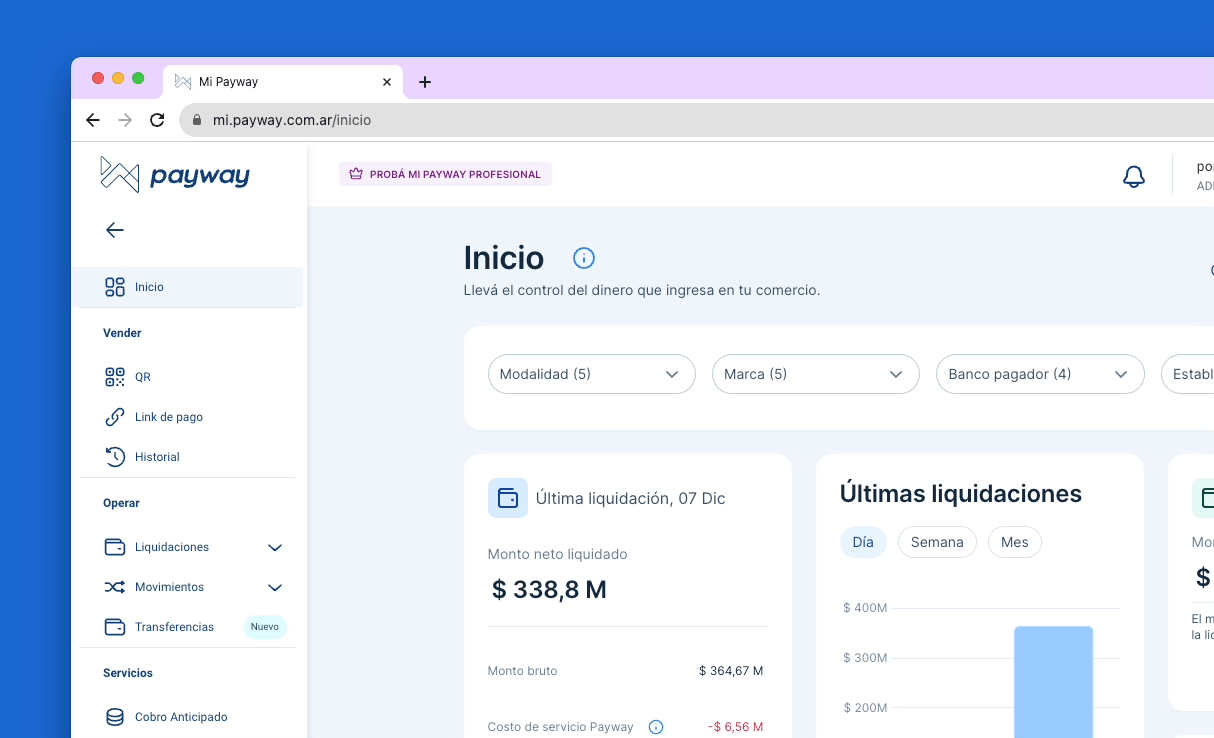This screenshot has height=738, width=1214.
Task: Open Transferencias in sidebar
Action: point(174,627)
